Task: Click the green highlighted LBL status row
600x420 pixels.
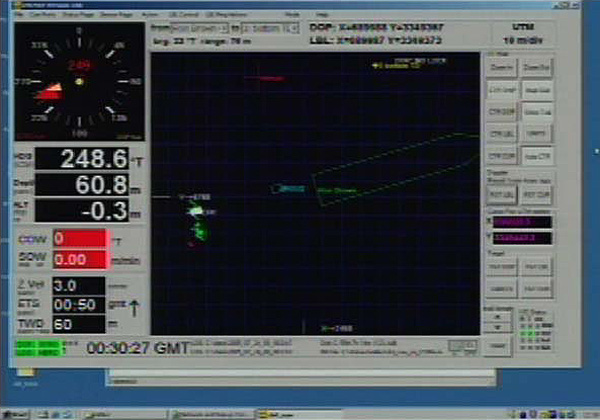Action: point(536,334)
